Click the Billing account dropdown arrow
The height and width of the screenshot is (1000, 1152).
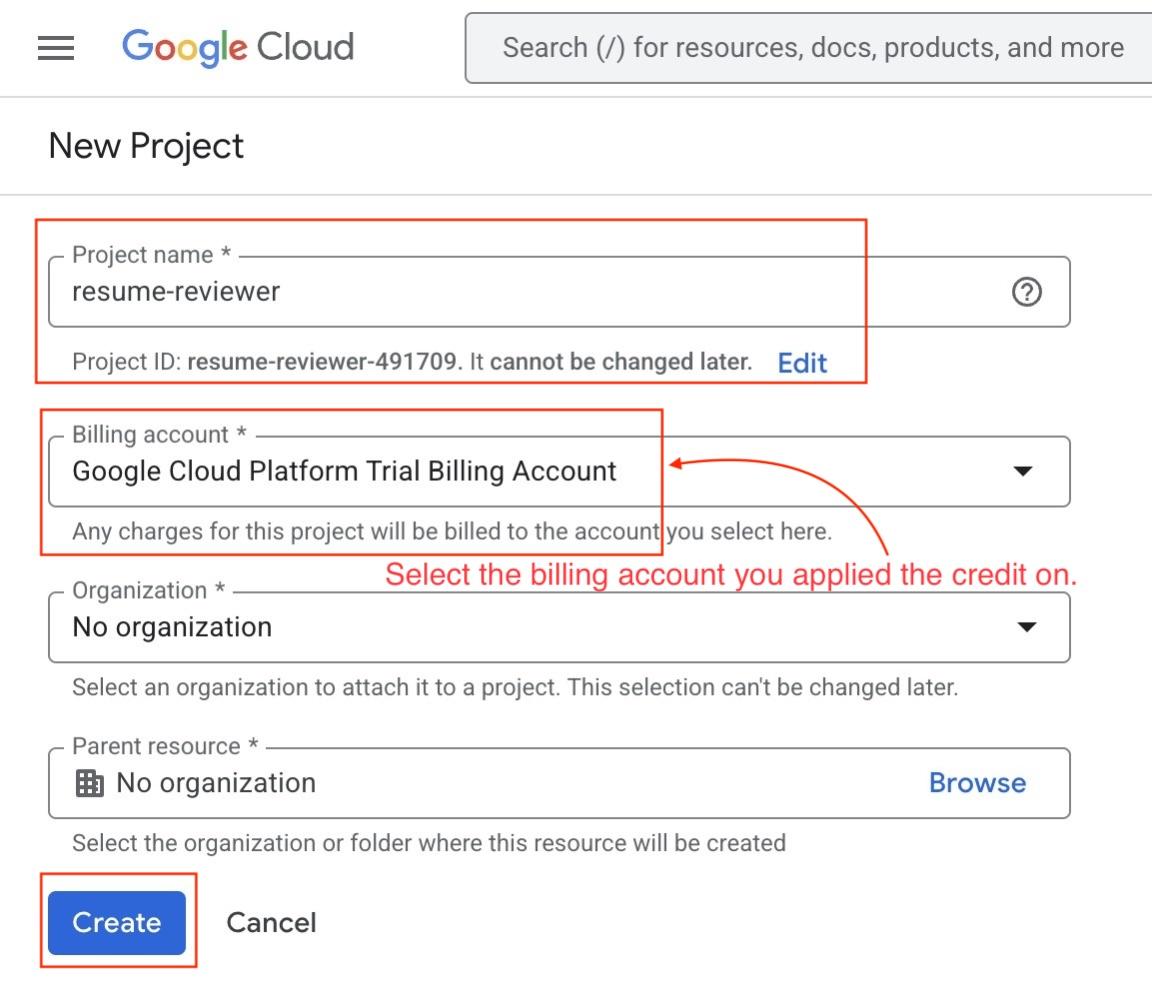pos(1022,471)
